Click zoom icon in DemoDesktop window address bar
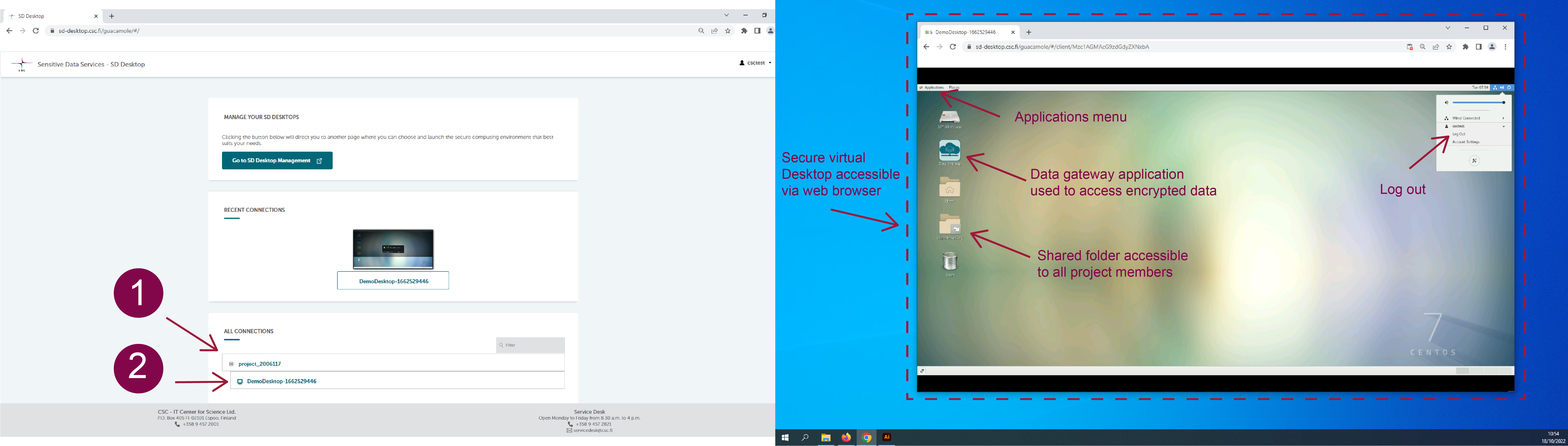Screen dimensions: 1568x446 coord(1422,47)
